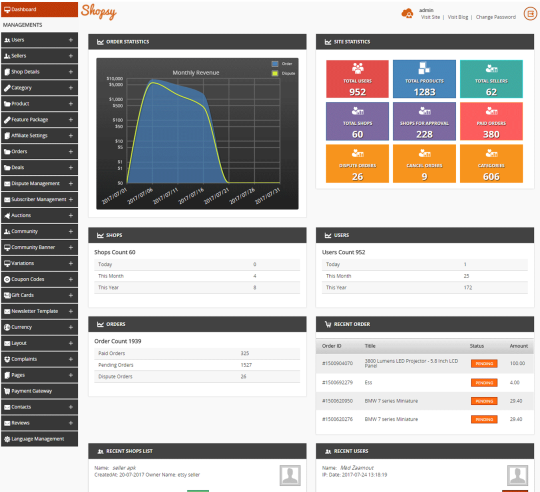Expand Newsletter Template plus sign
This screenshot has width=540, height=492.
coord(71,311)
